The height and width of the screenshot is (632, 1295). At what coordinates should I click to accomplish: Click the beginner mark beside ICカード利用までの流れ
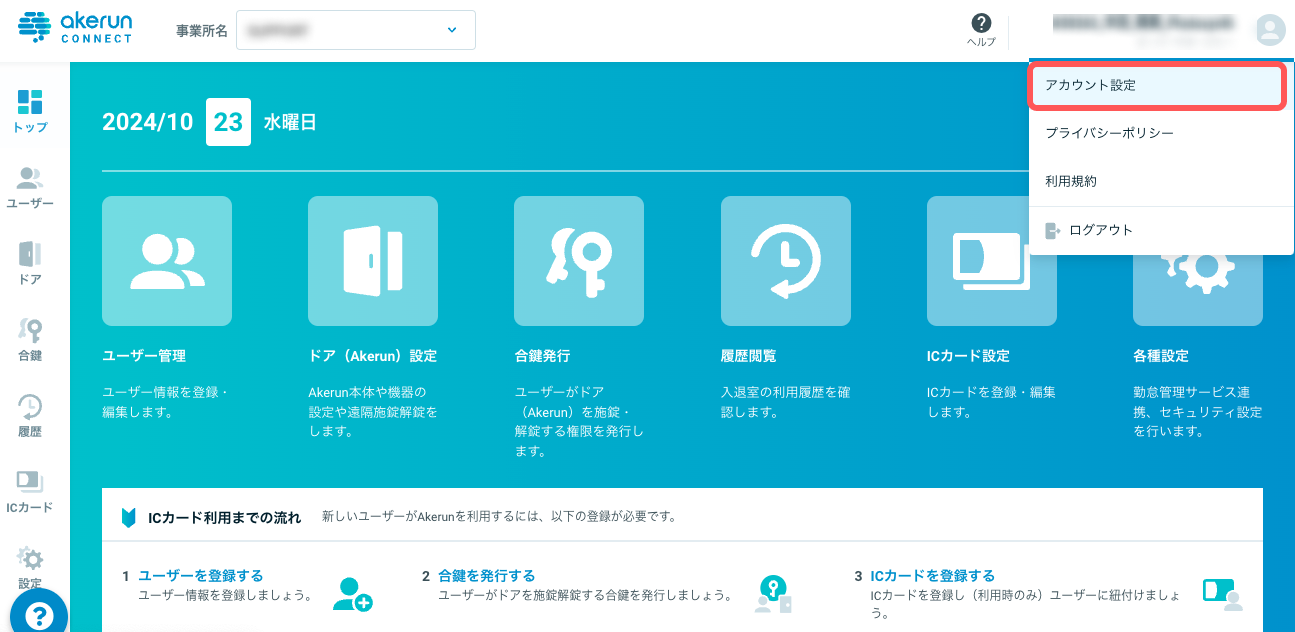point(129,518)
